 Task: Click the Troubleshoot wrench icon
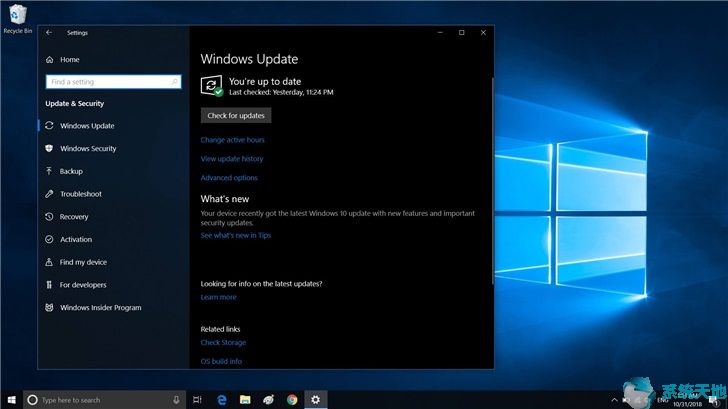[49, 194]
